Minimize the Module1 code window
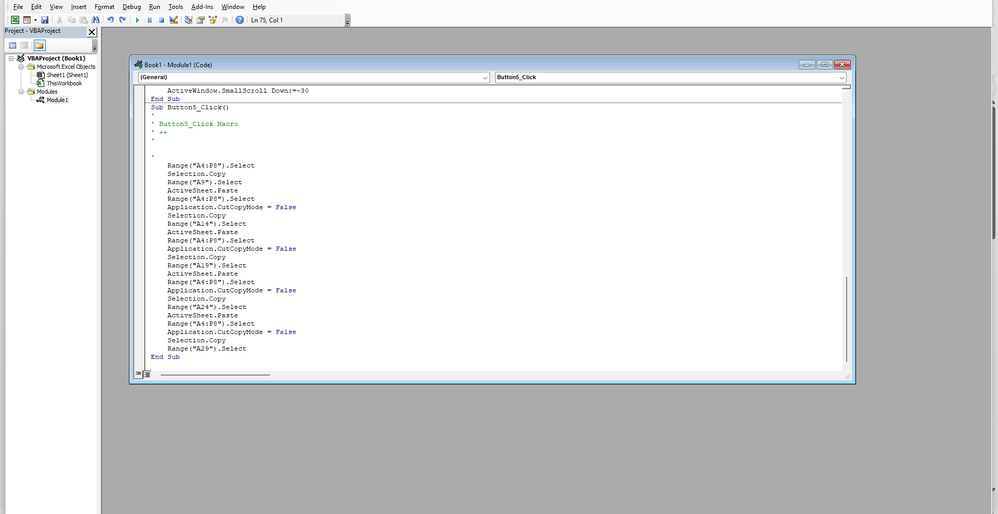 [x=807, y=64]
